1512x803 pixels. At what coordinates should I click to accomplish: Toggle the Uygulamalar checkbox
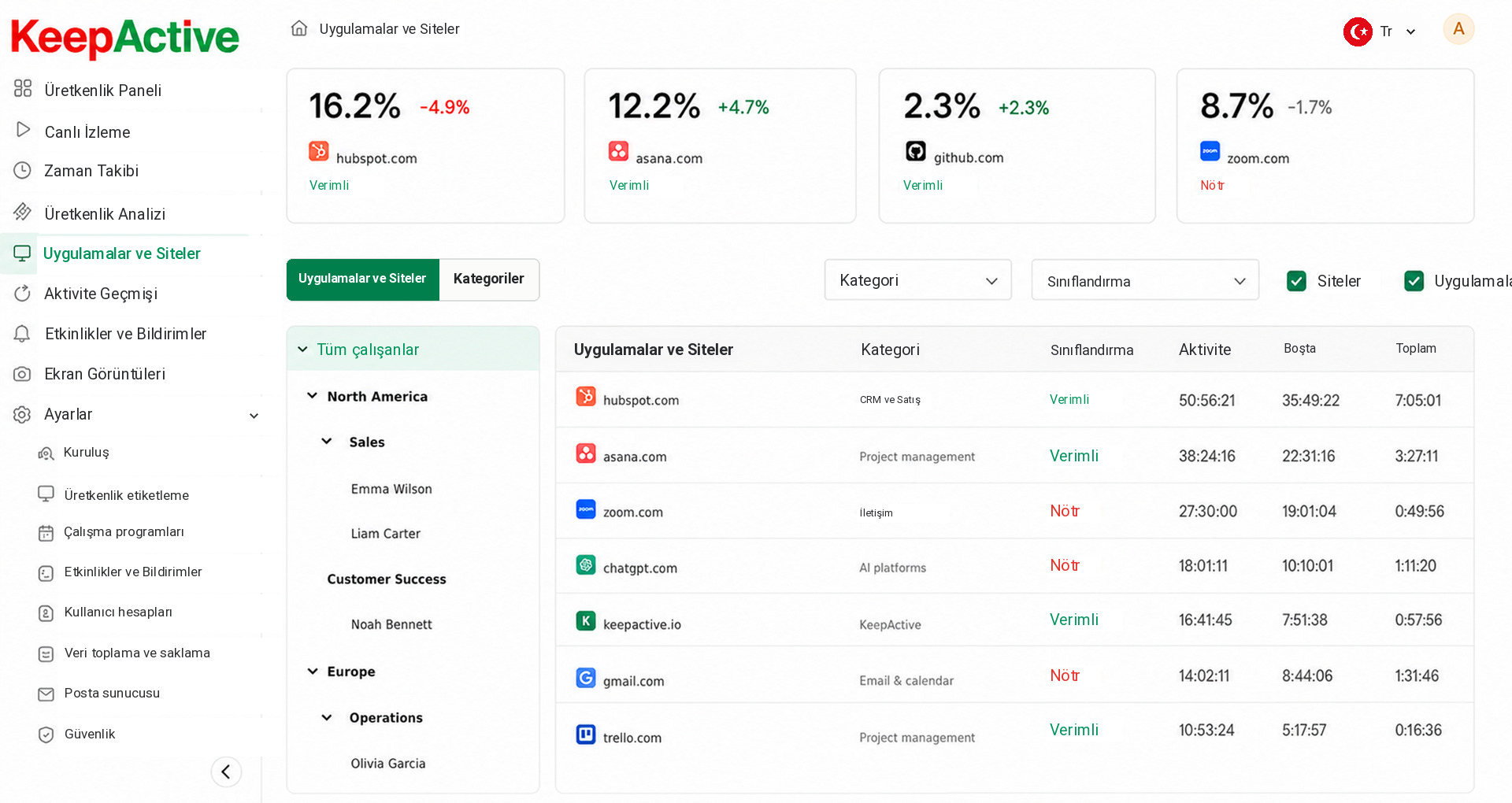1414,281
